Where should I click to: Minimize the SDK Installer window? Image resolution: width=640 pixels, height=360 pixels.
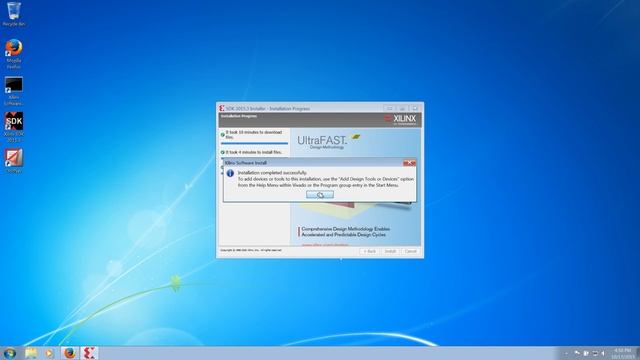[389, 108]
